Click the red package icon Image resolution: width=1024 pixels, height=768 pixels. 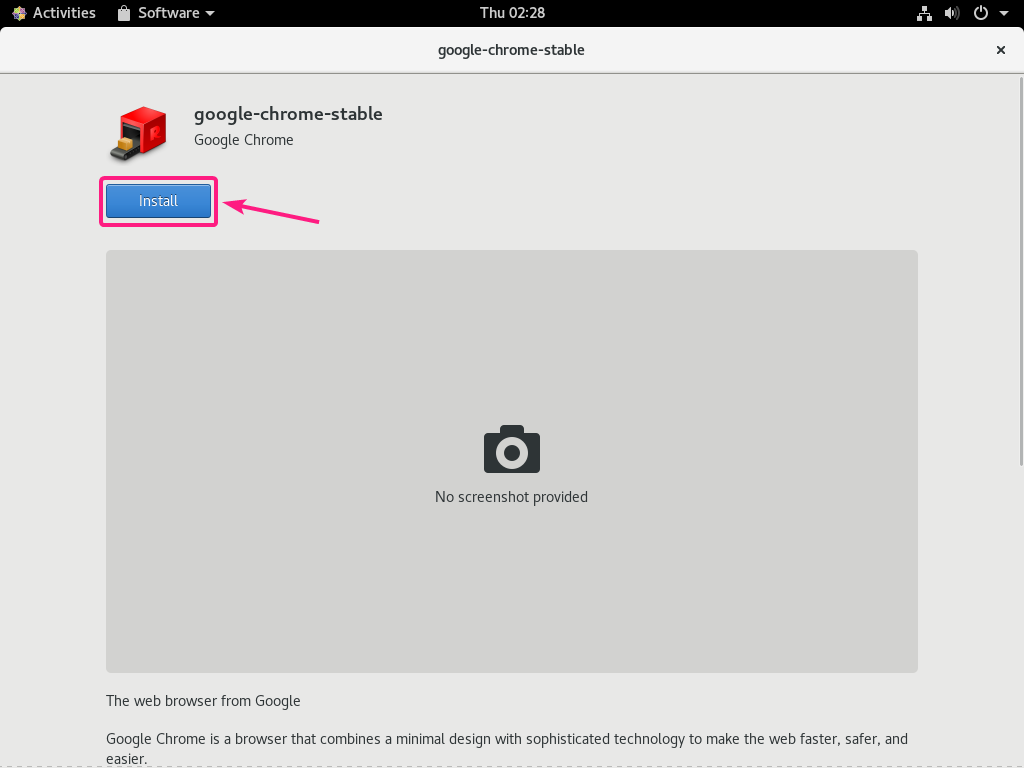pyautogui.click(x=138, y=133)
